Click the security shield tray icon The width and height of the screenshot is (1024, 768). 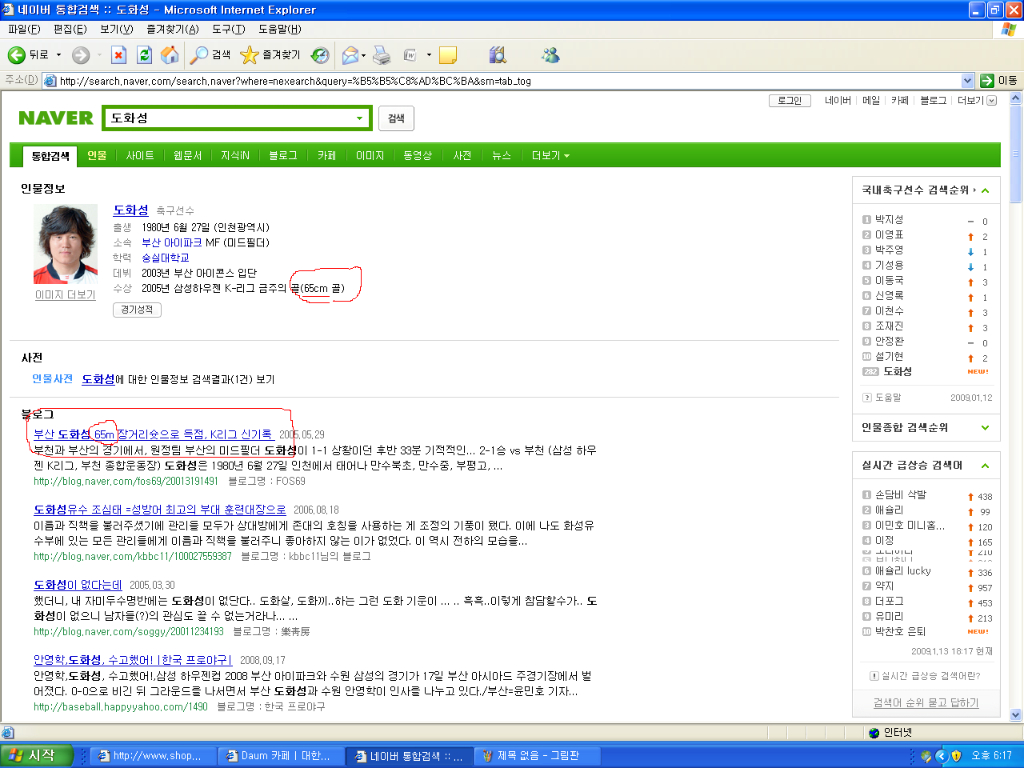click(x=956, y=756)
